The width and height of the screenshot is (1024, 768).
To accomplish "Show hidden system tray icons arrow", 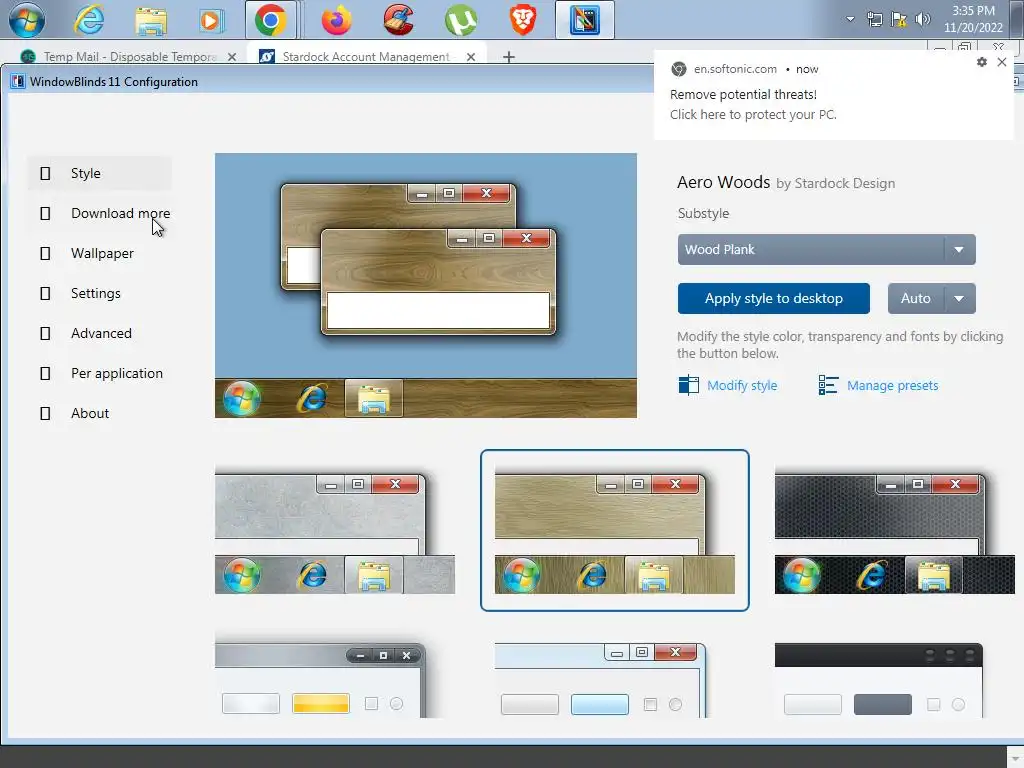I will 850,19.
